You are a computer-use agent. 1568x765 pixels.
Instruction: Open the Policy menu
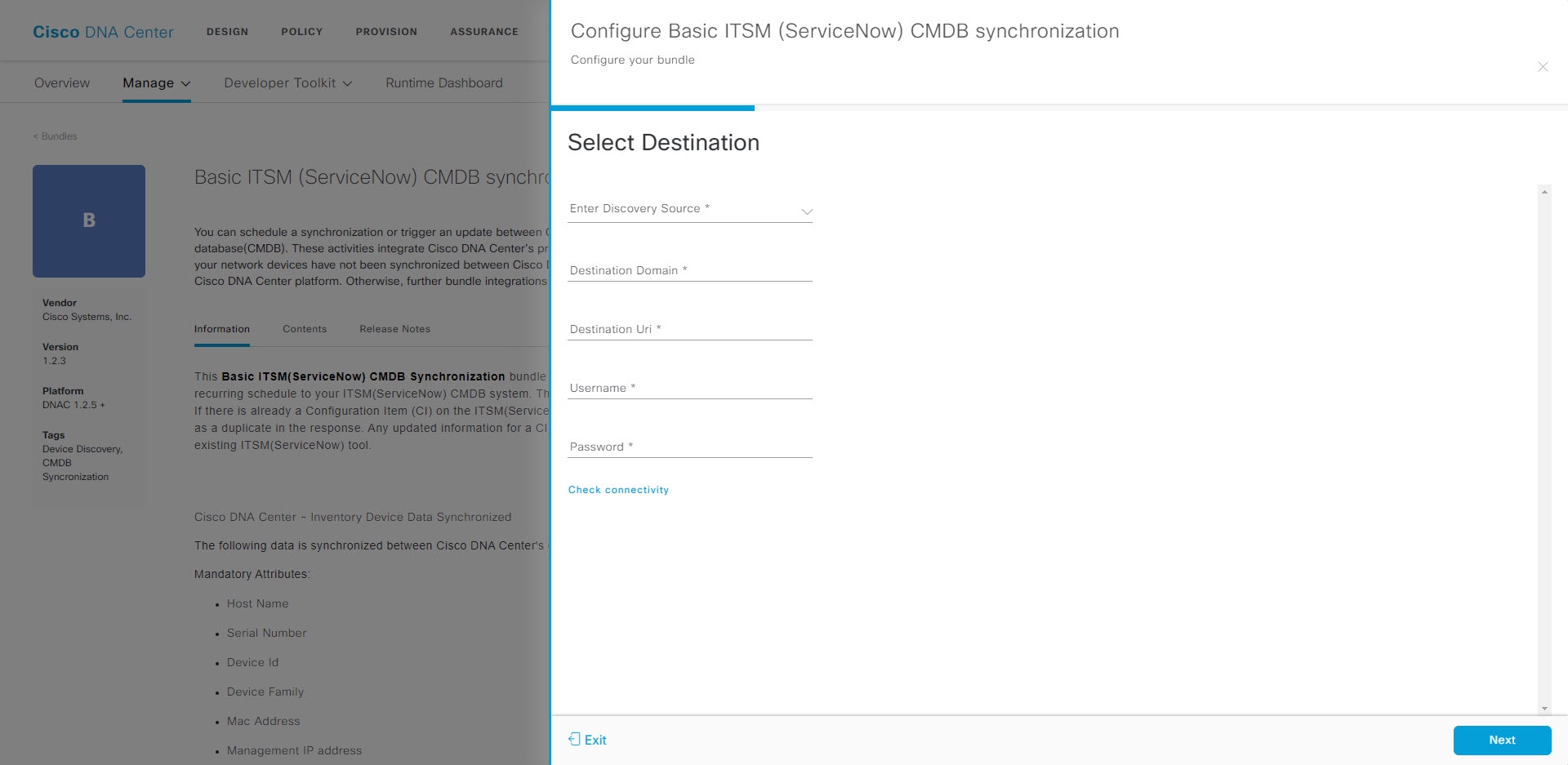[x=302, y=32]
